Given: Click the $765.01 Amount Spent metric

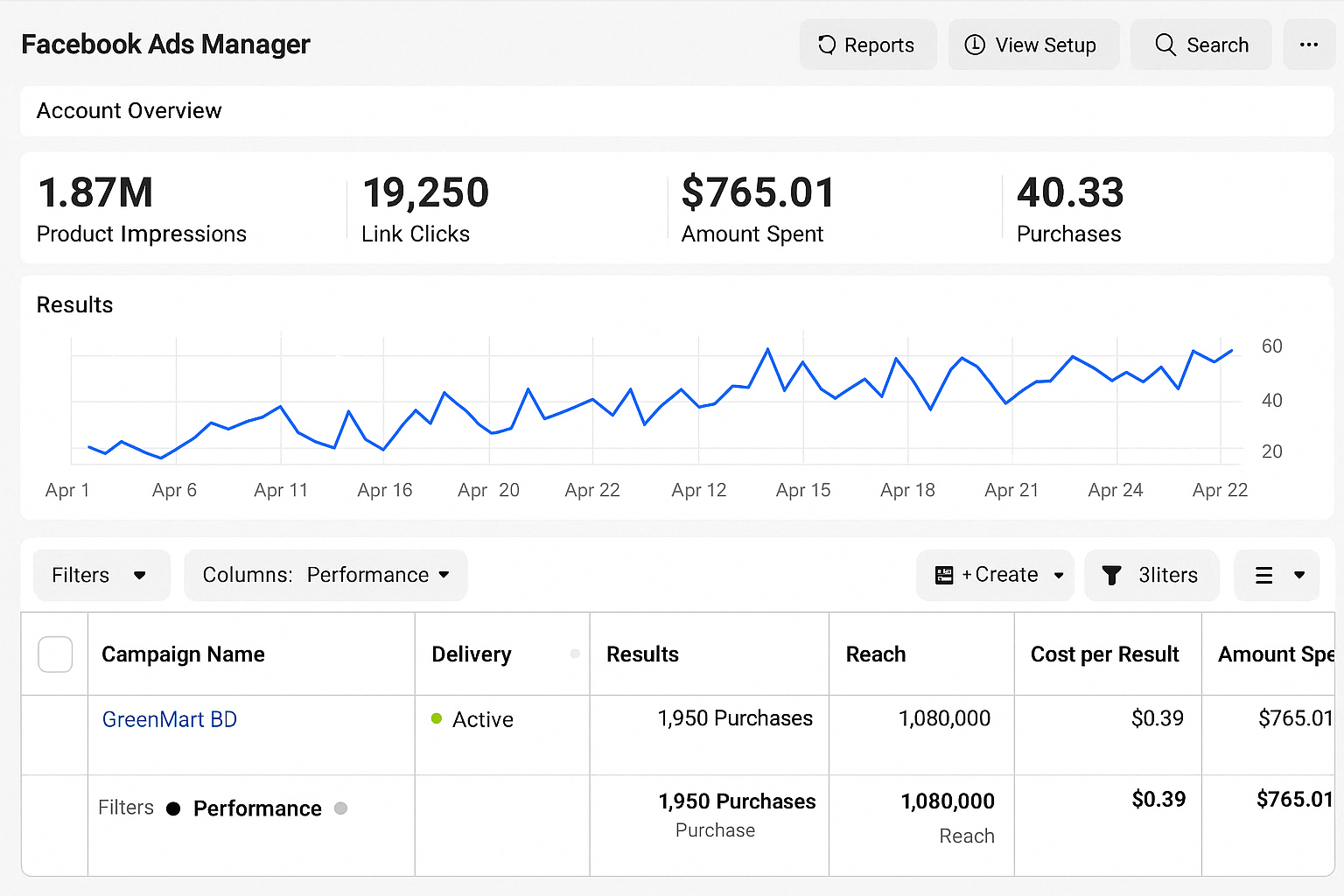Looking at the screenshot, I should tap(758, 209).
